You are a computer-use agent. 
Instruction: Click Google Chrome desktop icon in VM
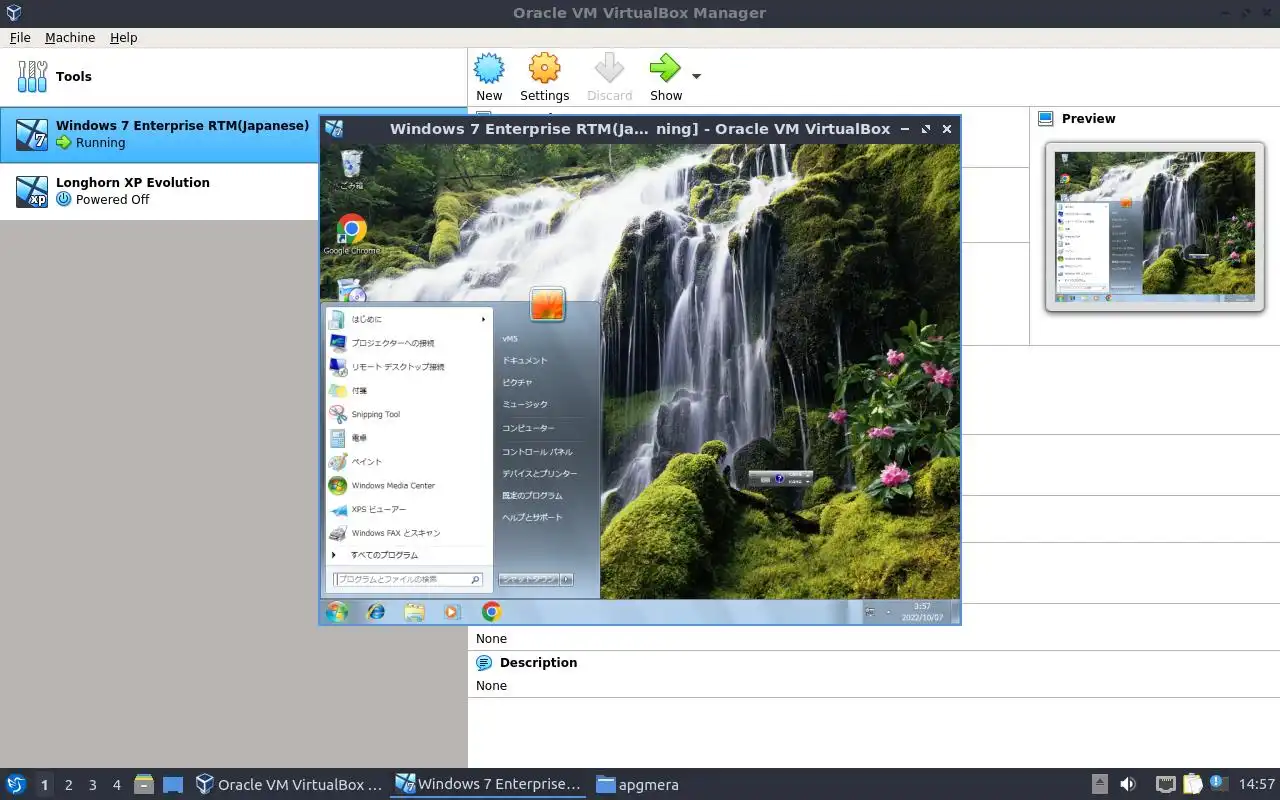pos(351,235)
